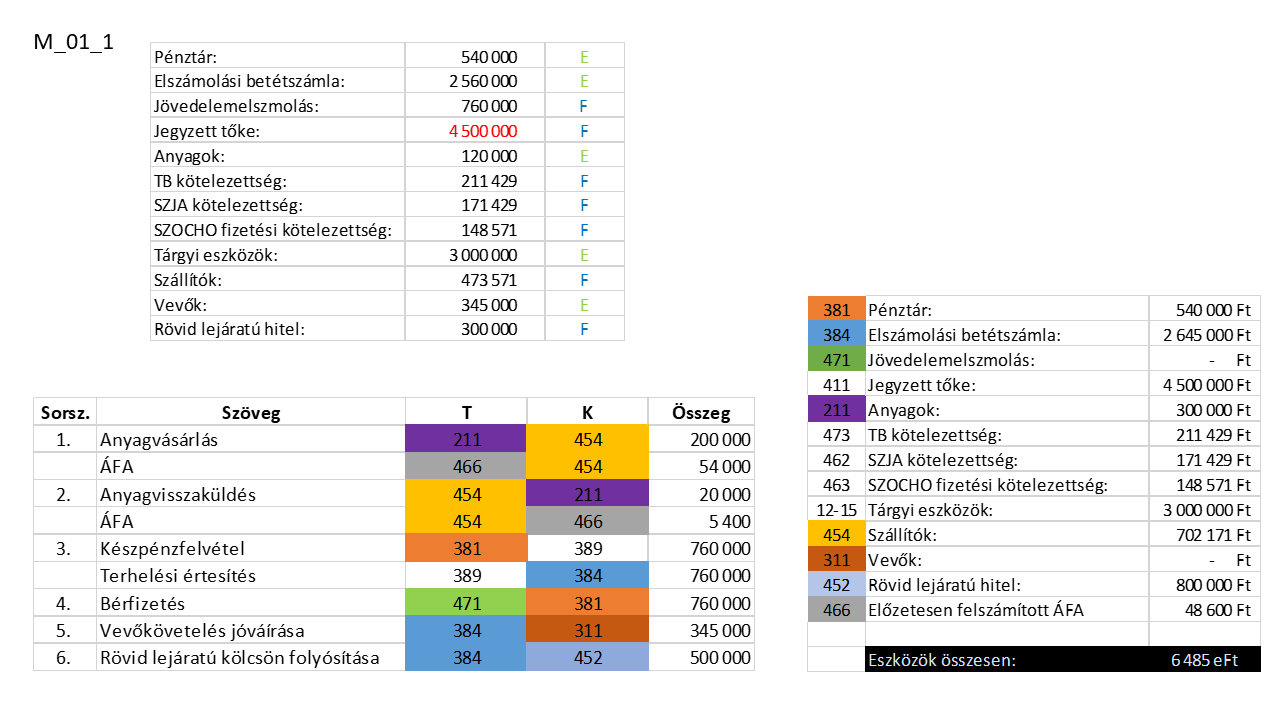Click the K credit column header
Screen dimensions: 1280x720
(x=587, y=412)
